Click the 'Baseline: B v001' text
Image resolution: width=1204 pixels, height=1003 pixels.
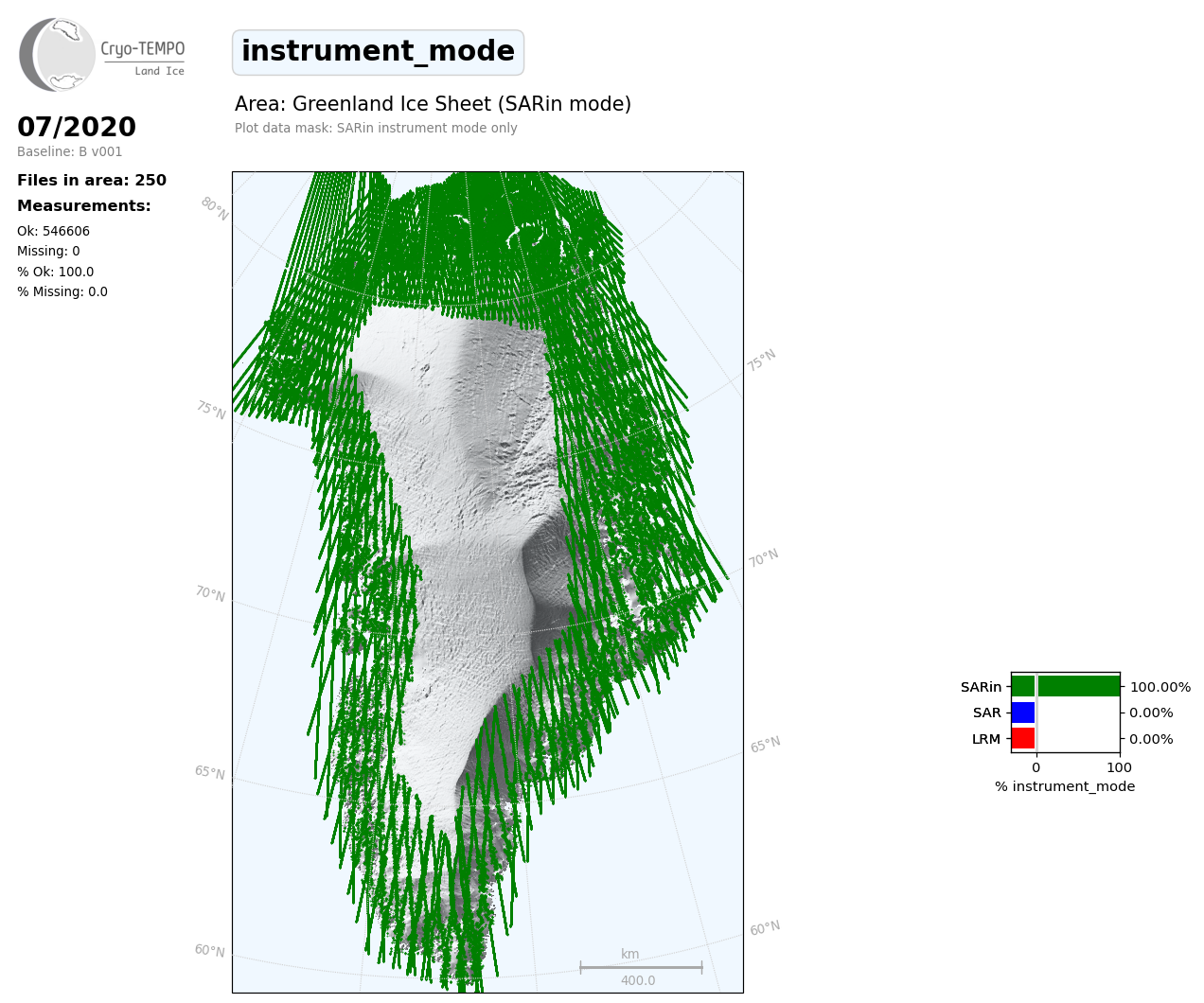(x=69, y=151)
